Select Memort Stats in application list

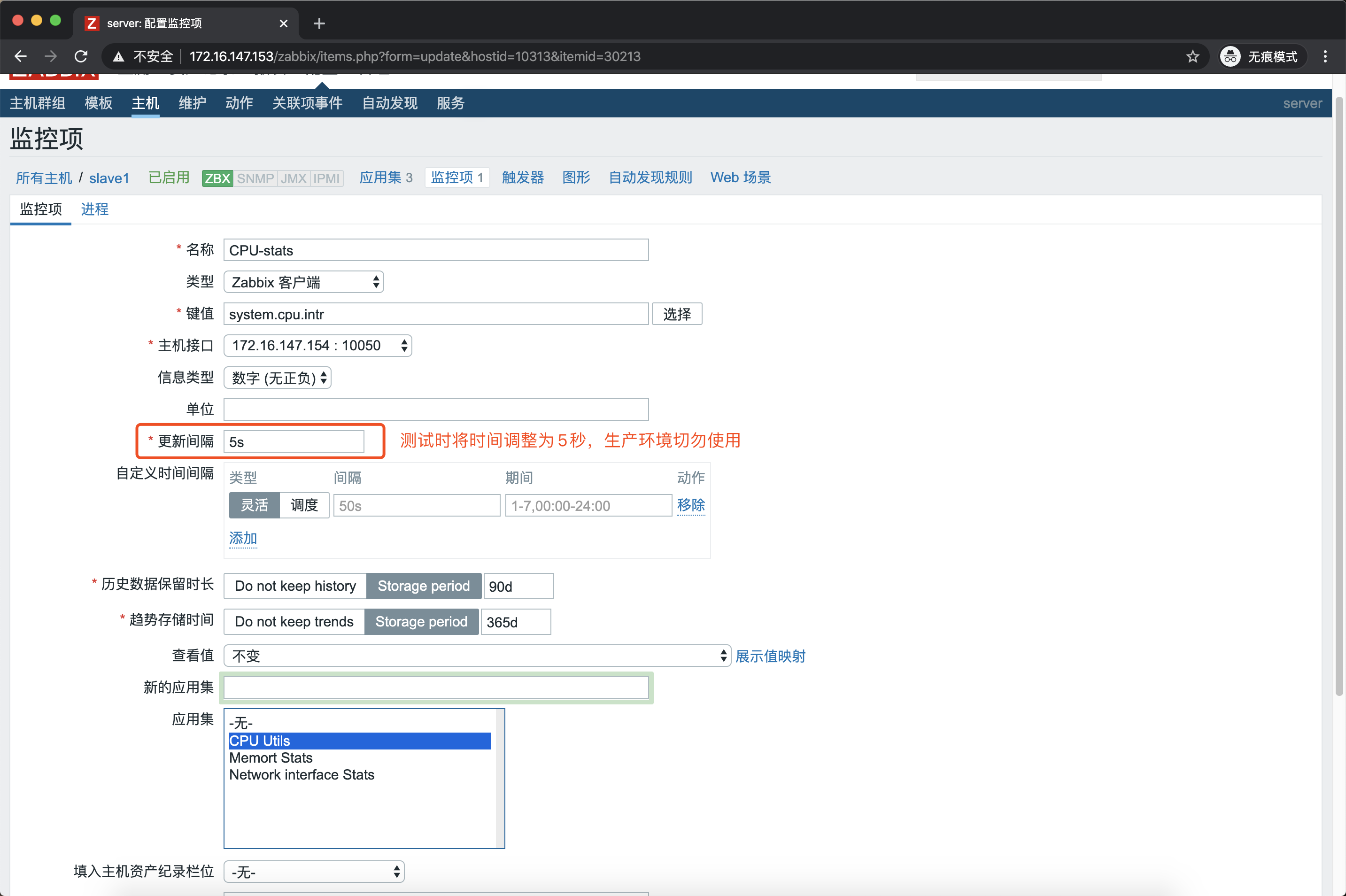coord(271,758)
